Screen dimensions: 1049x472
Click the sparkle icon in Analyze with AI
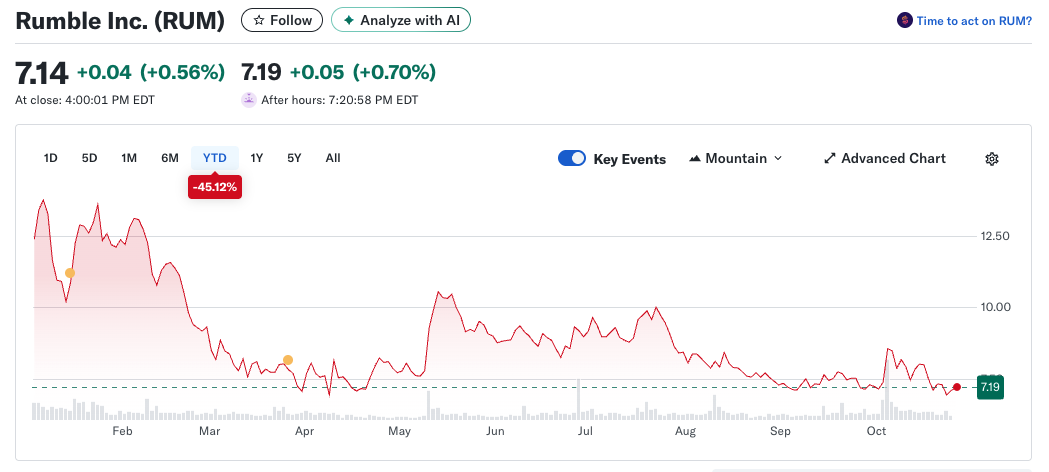[x=348, y=20]
